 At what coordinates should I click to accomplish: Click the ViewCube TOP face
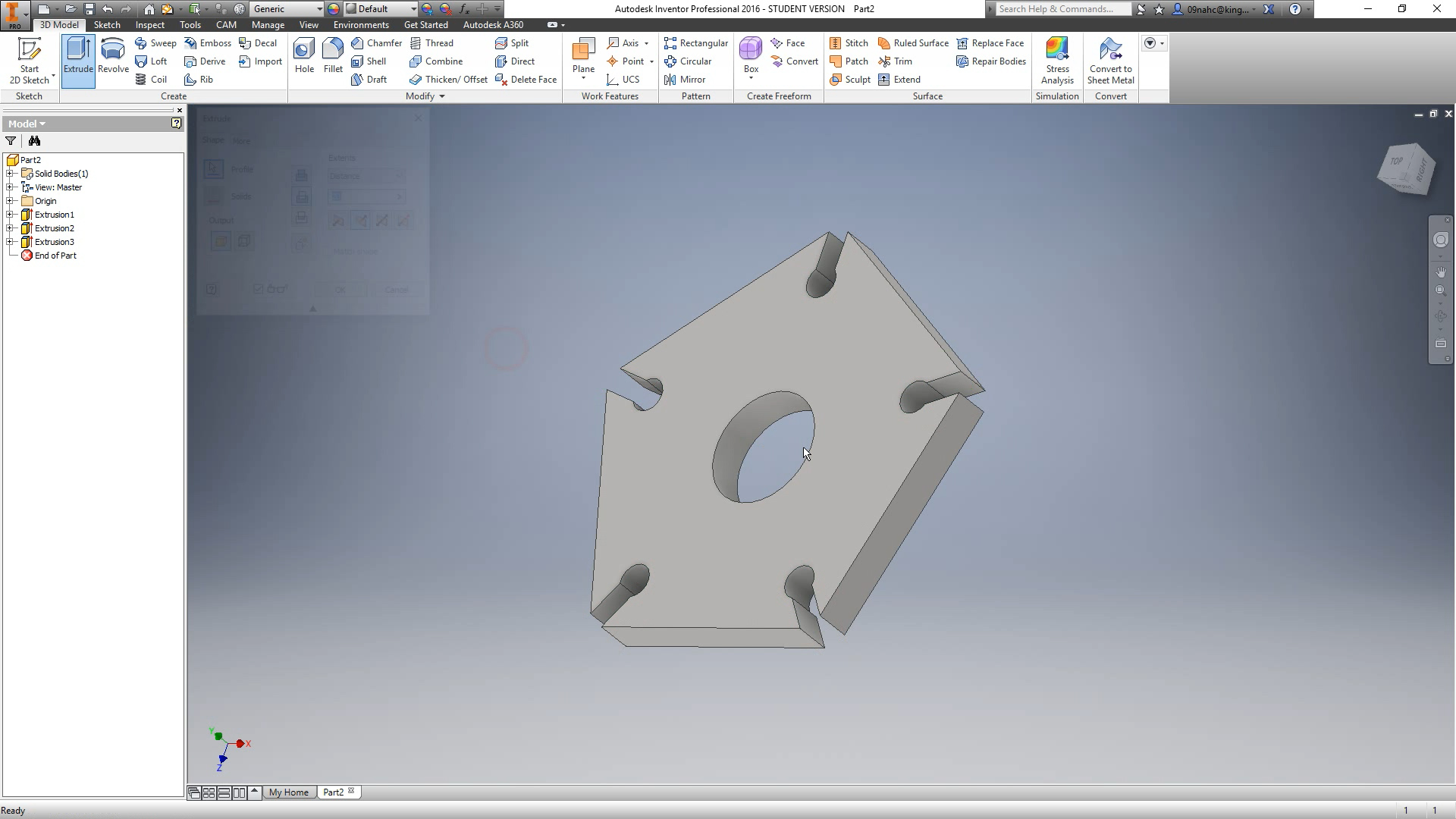[1397, 162]
